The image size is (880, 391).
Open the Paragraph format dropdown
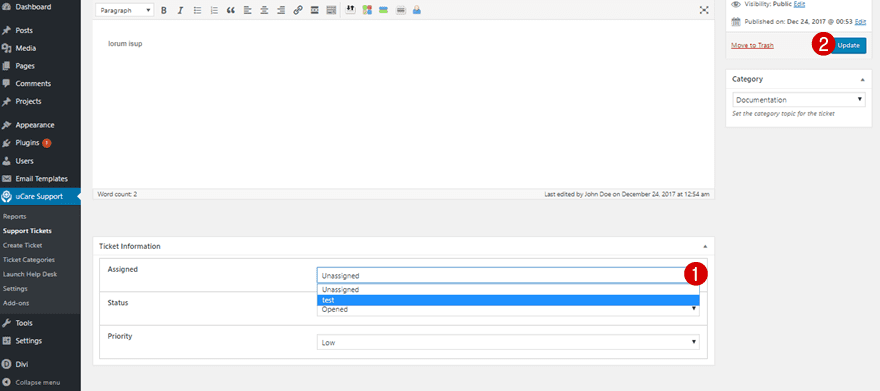(x=125, y=10)
